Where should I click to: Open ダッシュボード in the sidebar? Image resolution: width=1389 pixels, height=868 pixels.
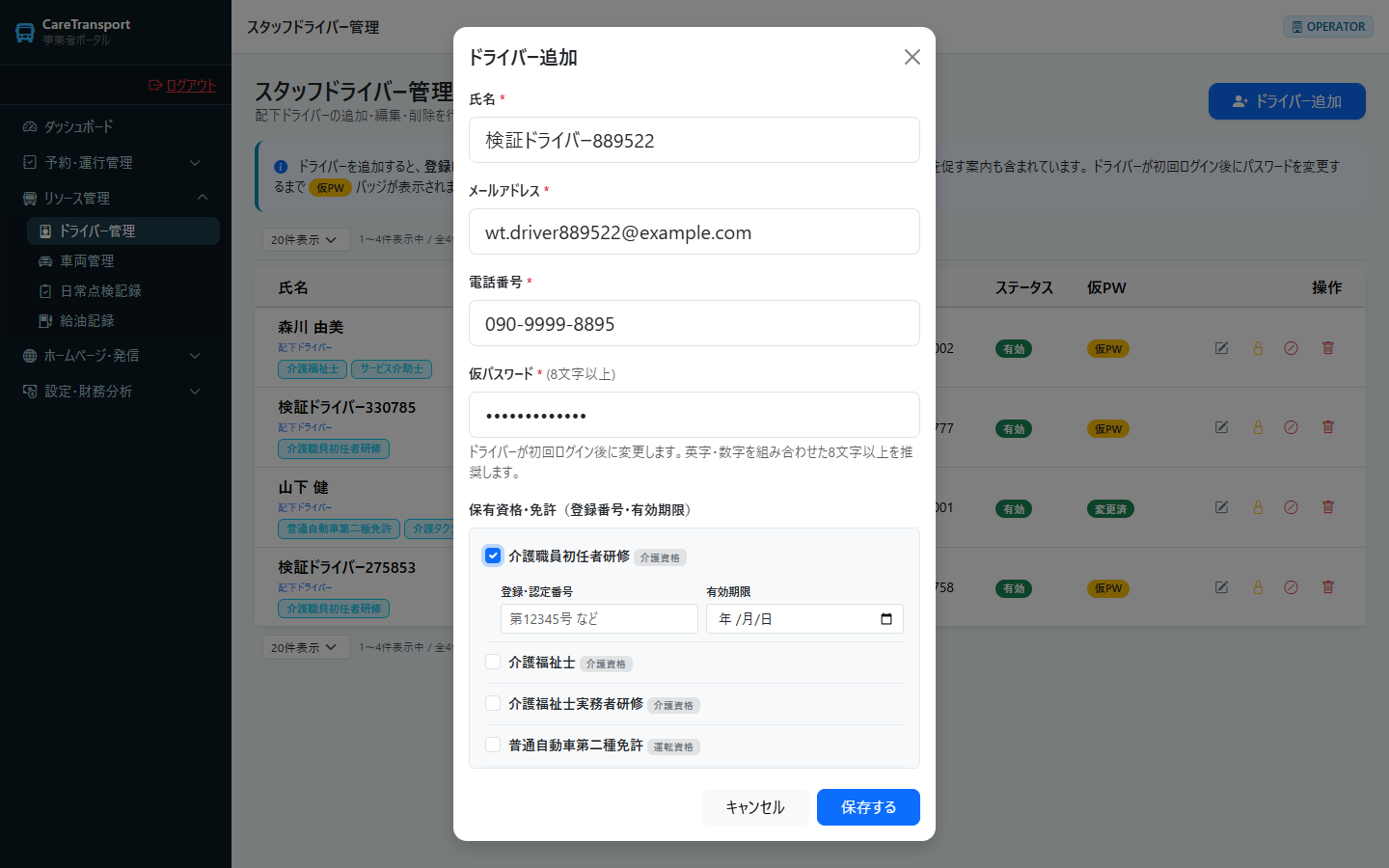[x=116, y=126]
